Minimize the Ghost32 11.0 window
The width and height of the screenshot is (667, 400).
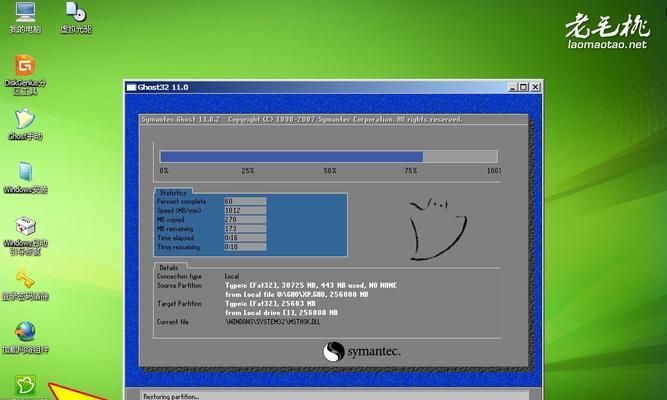[513, 87]
